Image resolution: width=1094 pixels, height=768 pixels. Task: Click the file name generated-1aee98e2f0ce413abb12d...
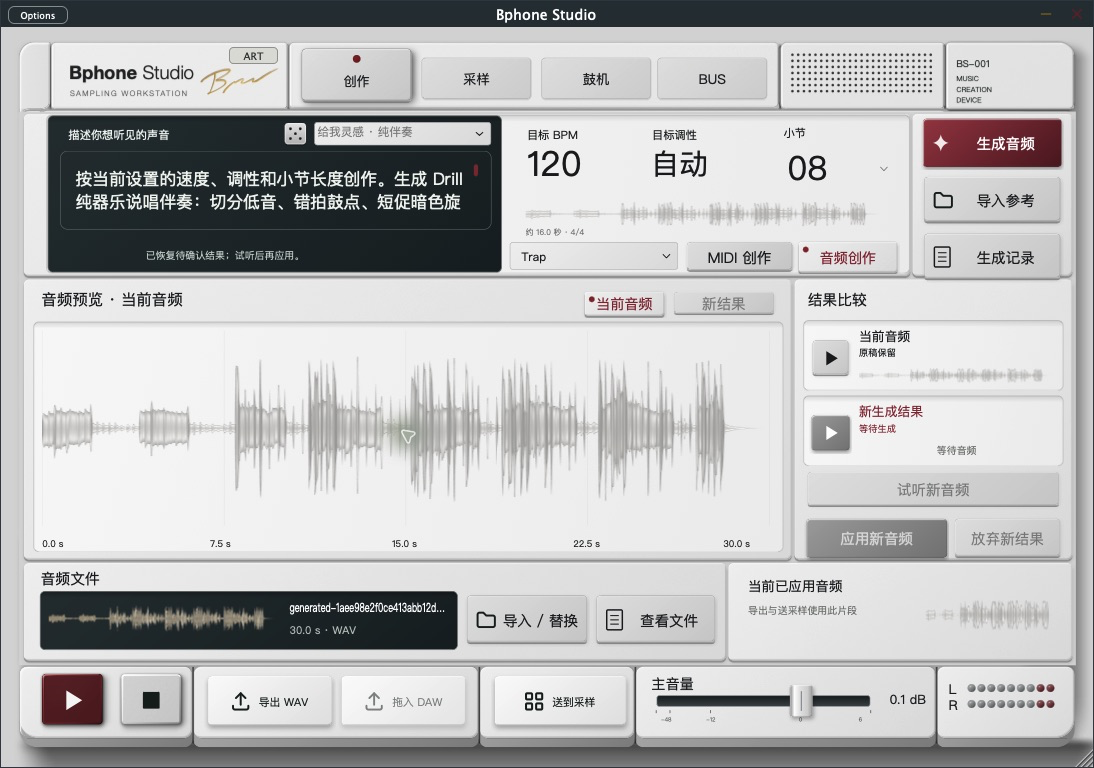tap(366, 608)
